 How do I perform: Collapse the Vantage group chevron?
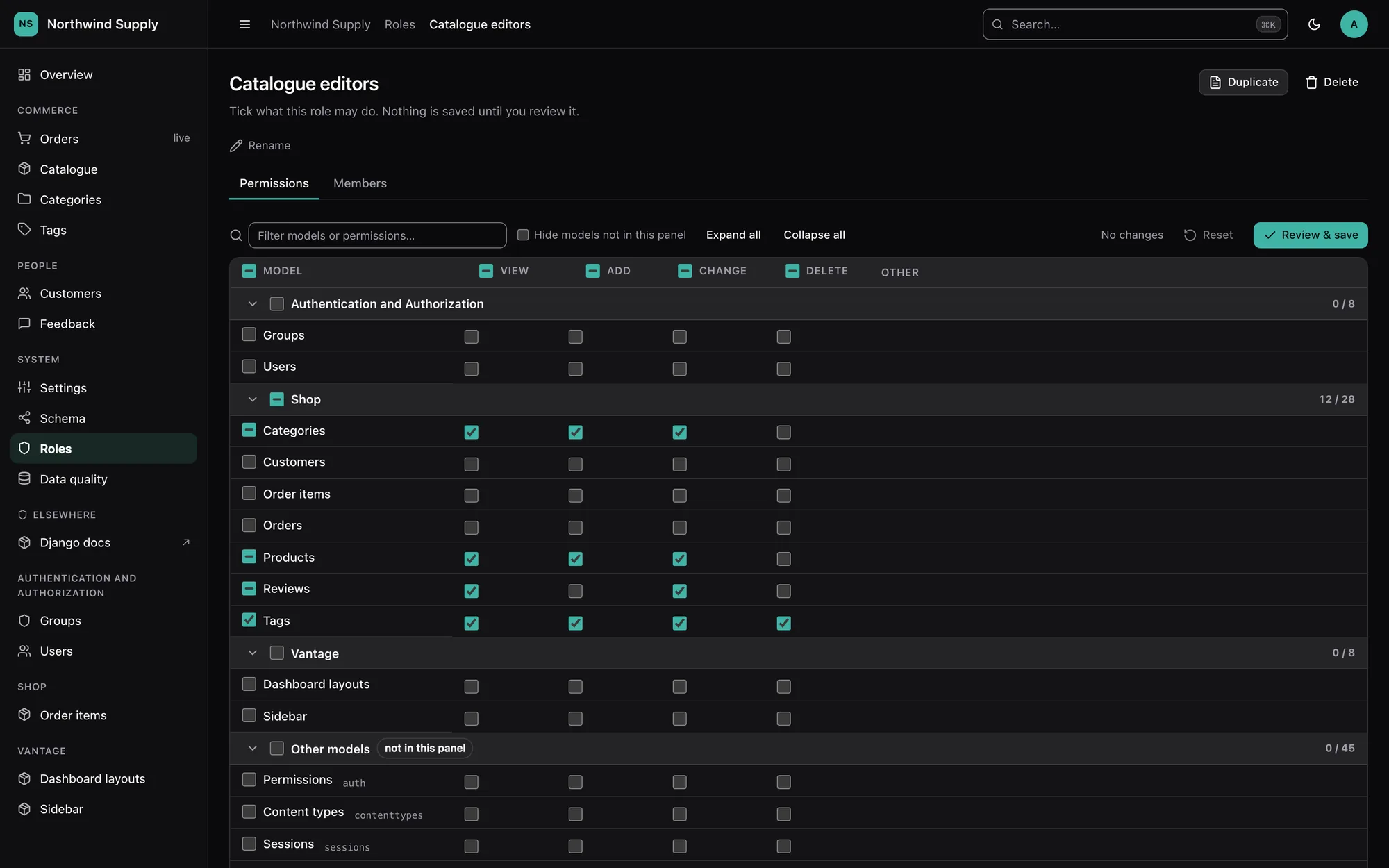click(253, 653)
